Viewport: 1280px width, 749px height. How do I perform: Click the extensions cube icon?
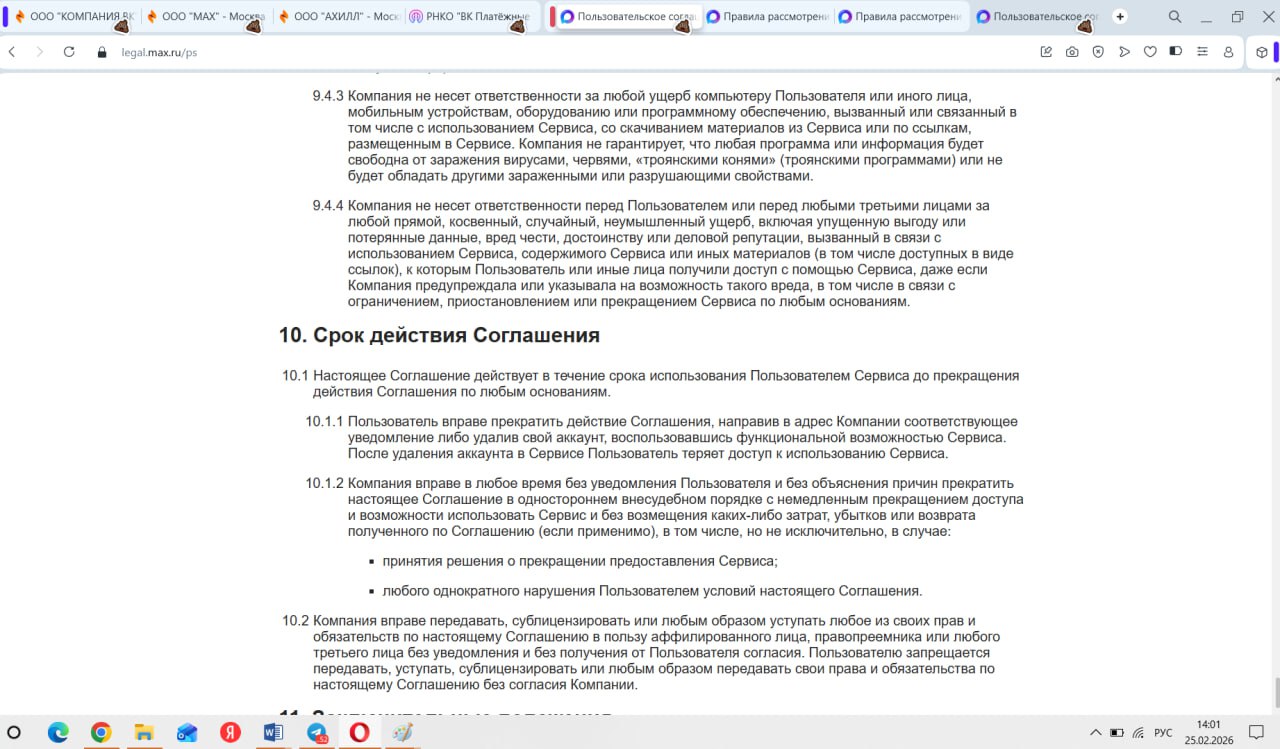tap(1262, 52)
